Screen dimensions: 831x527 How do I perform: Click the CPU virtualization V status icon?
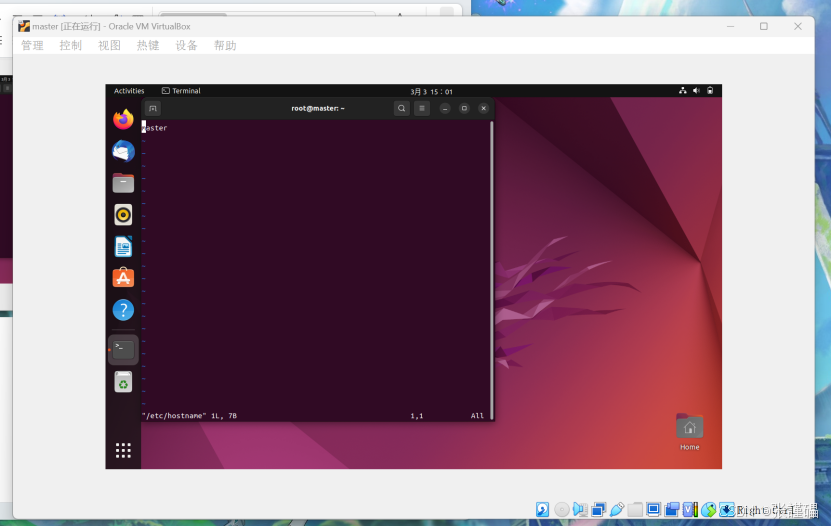[690, 510]
